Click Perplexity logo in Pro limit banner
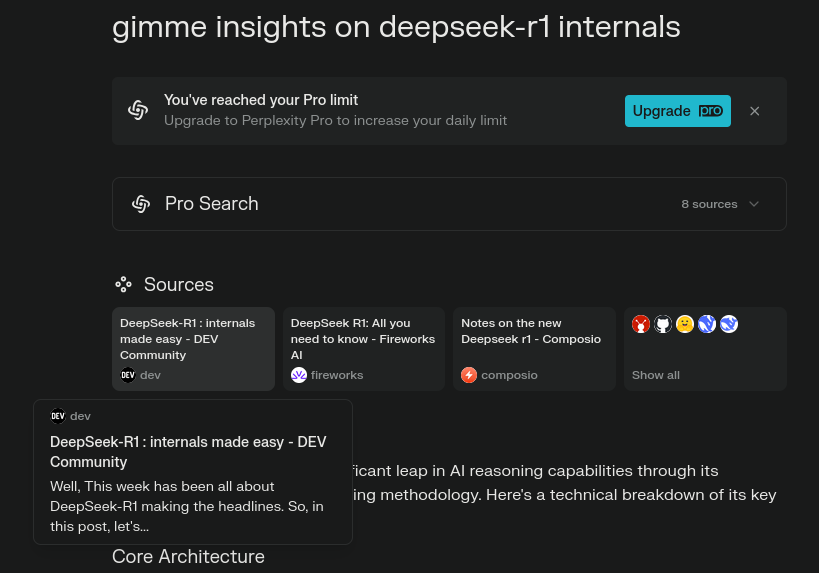Viewport: 819px width, 573px height. tap(138, 110)
